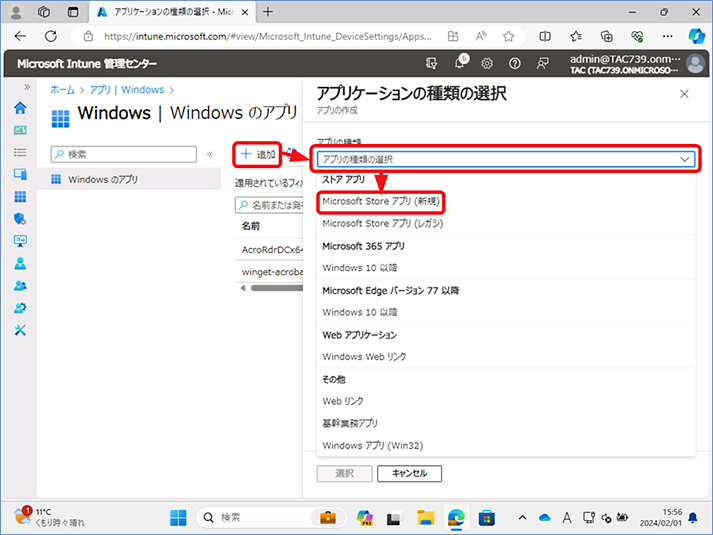Viewport: 713px width, 535px height.
Task: Open Copilot/remote help icon in Intune header
Action: pos(432,64)
